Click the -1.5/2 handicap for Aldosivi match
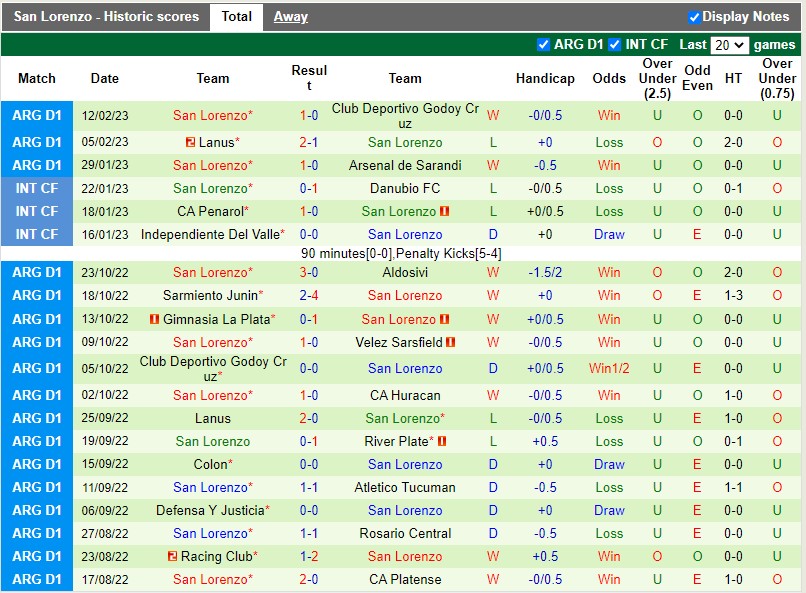Image resolution: width=806 pixels, height=593 pixels. (545, 272)
